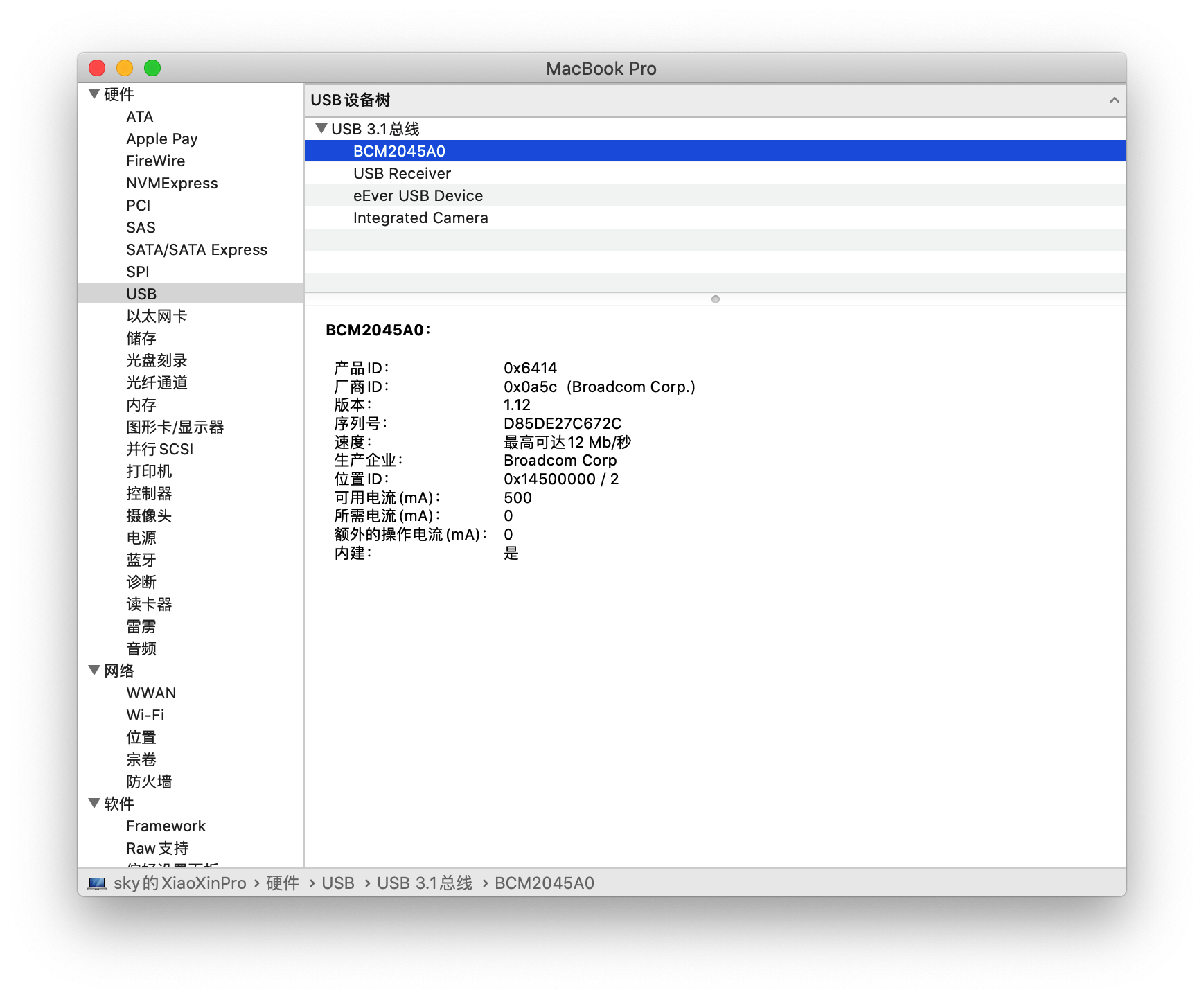Click the sort chevron in USB设备树 header
1204x999 pixels.
click(x=1114, y=100)
